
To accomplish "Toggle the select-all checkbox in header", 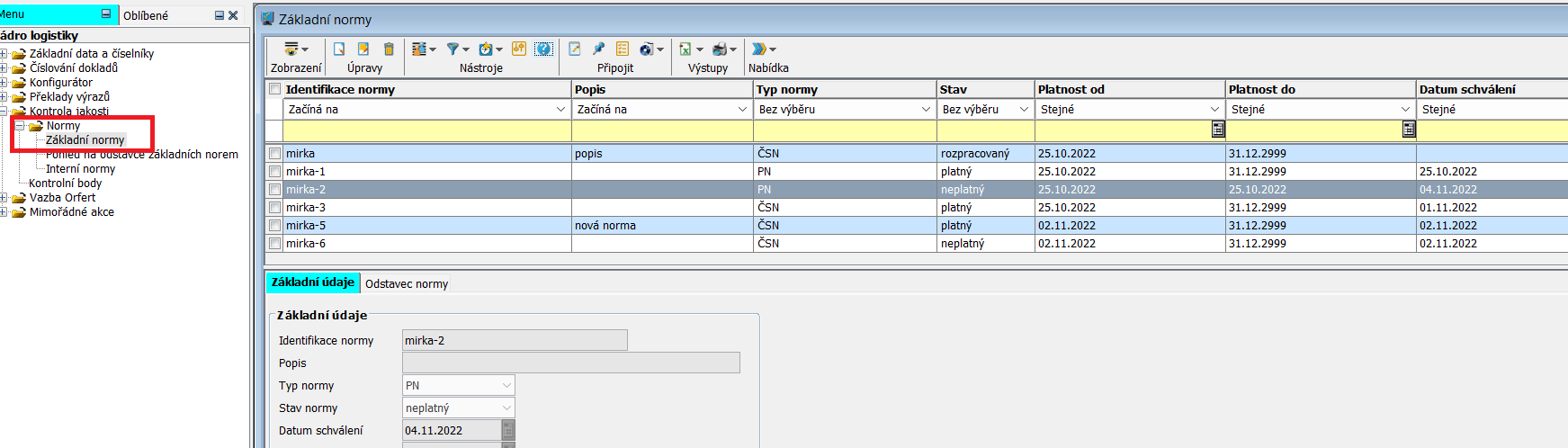I will (275, 89).
